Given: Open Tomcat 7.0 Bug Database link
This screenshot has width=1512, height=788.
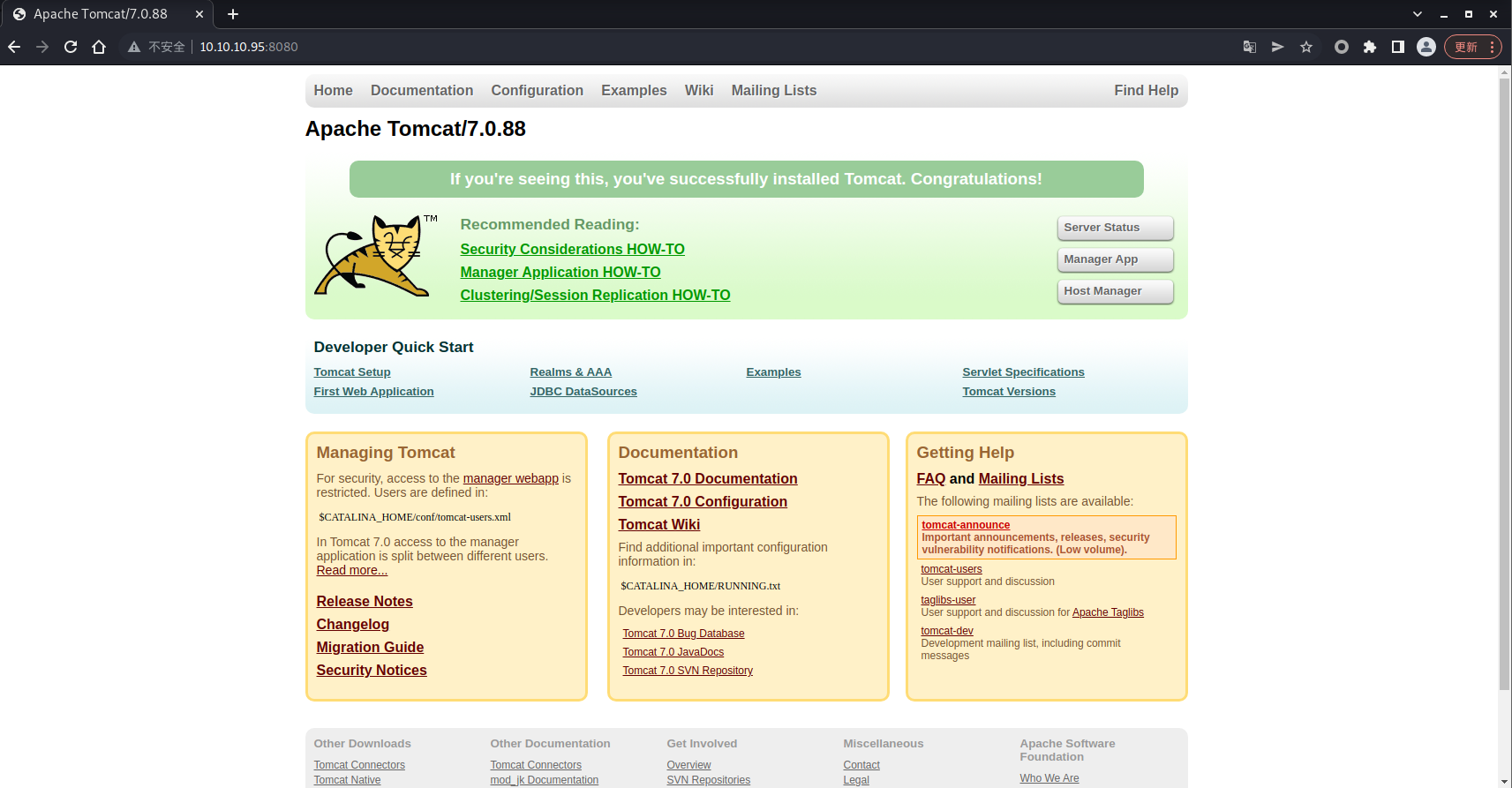Looking at the screenshot, I should pyautogui.click(x=683, y=634).
